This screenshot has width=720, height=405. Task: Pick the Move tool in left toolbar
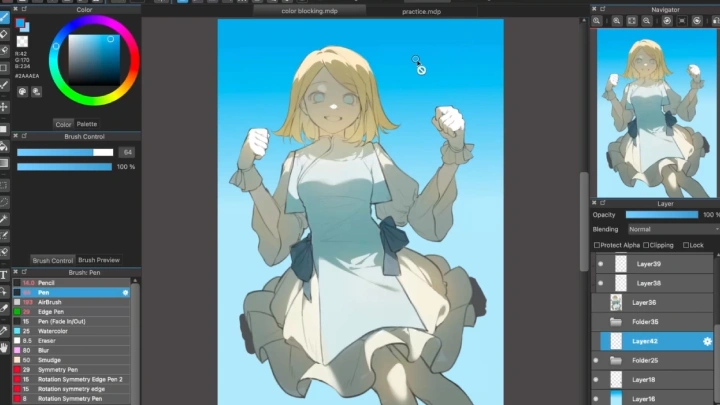click(5, 107)
